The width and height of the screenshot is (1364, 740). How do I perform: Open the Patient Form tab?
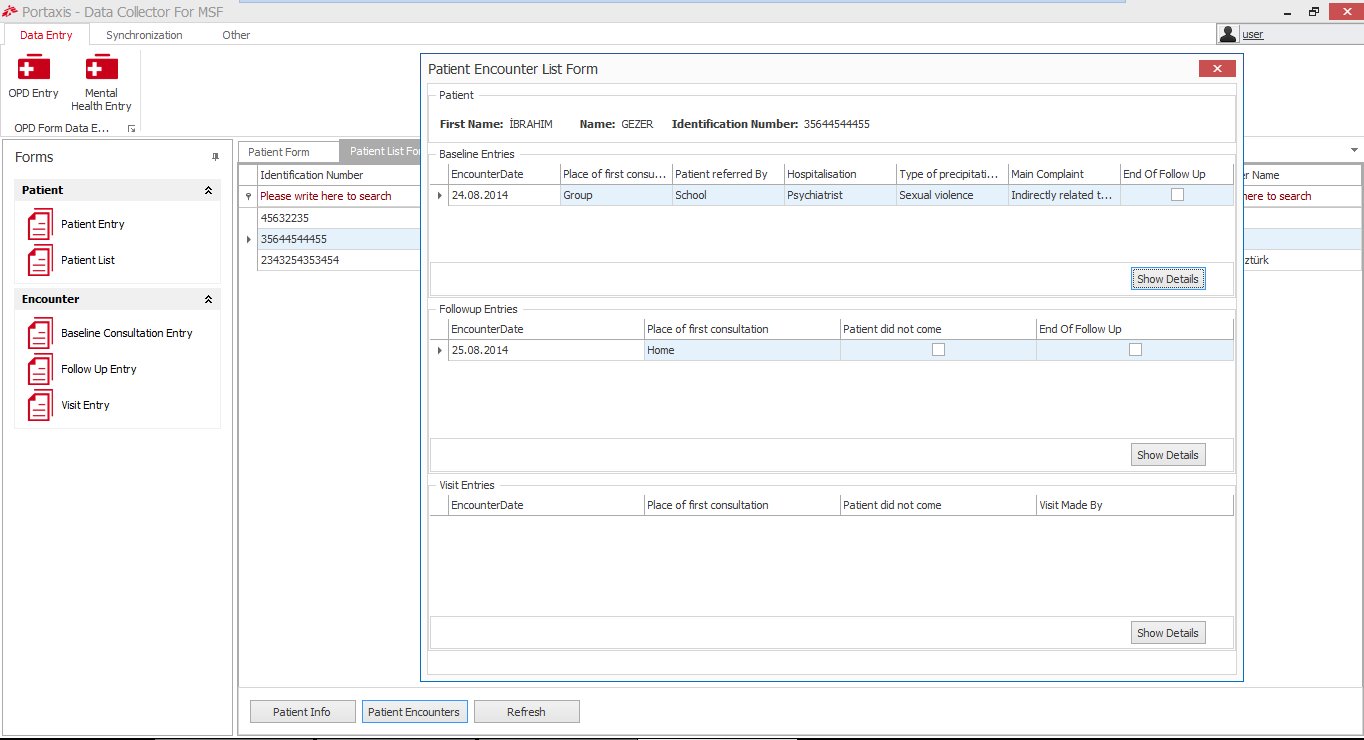pyautogui.click(x=288, y=152)
